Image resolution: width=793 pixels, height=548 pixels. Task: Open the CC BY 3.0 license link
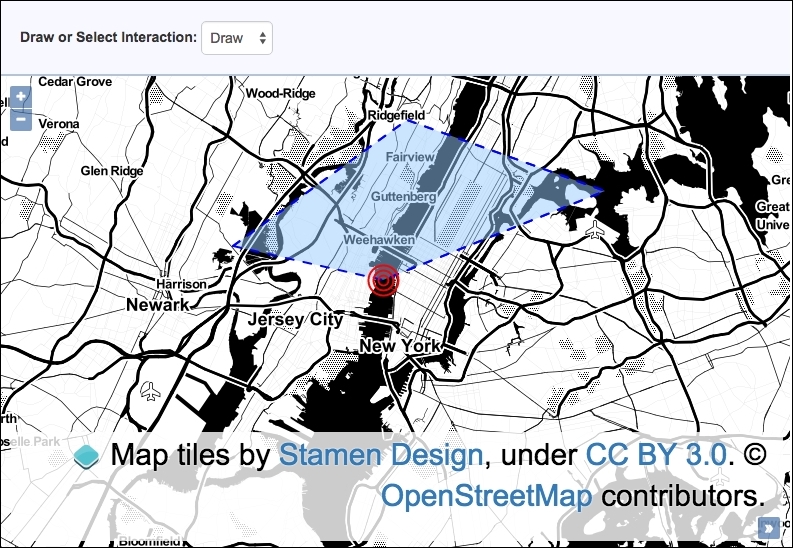coord(656,454)
